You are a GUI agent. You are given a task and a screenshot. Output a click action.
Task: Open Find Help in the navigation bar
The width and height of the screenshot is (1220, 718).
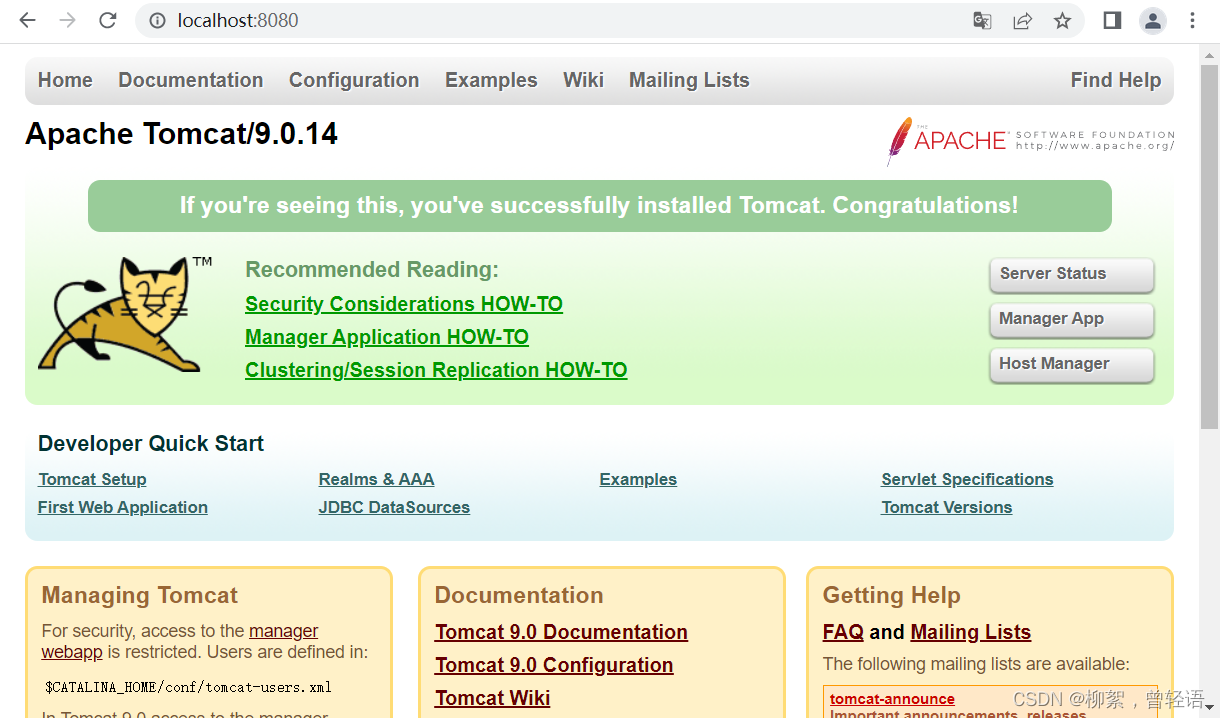pyautogui.click(x=1116, y=80)
